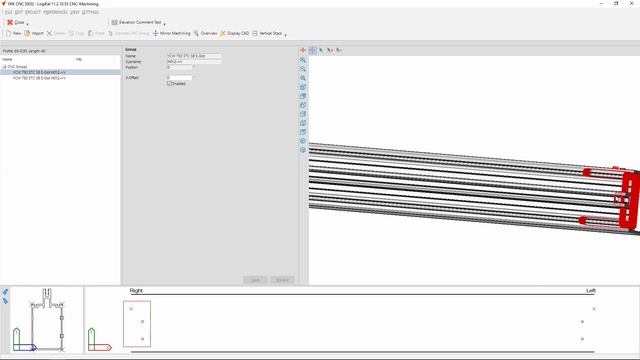The height and width of the screenshot is (360, 640).
Task: Click the Info column header
Action: (x=79, y=60)
